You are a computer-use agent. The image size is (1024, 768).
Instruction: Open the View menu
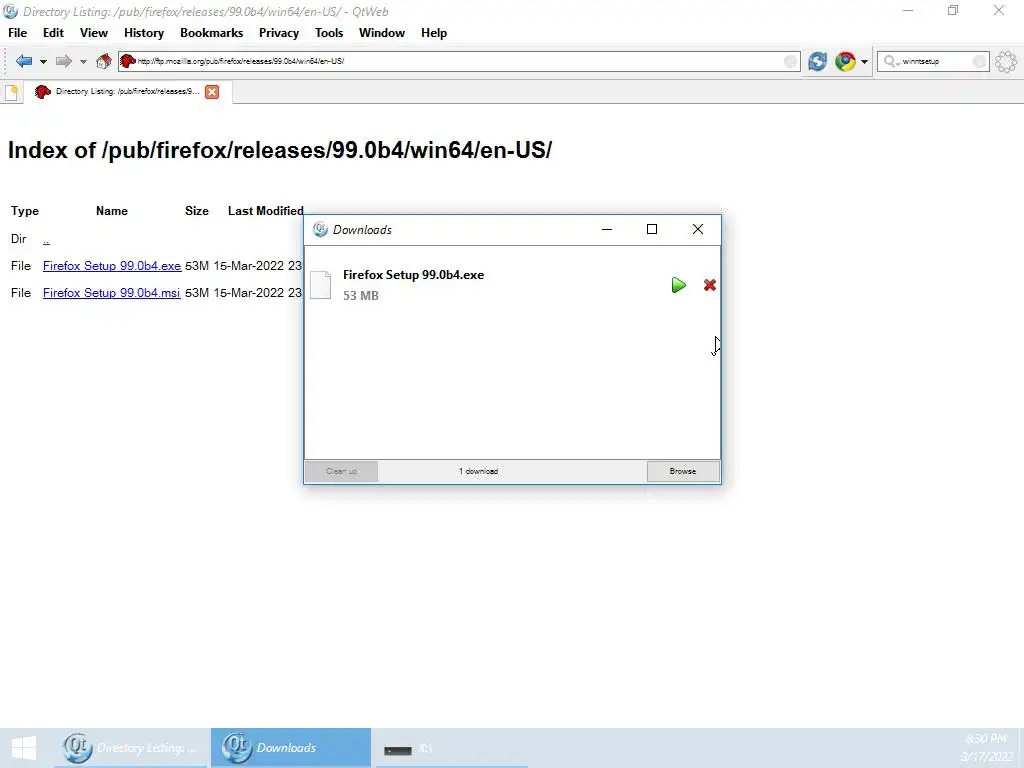tap(94, 33)
